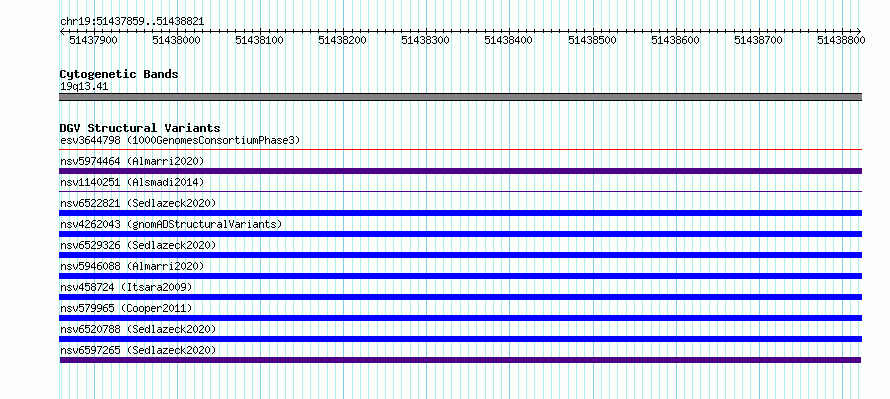Select the purple bar under nsv6597265
Image resolution: width=890 pixels, height=399 pixels.
tap(460, 360)
